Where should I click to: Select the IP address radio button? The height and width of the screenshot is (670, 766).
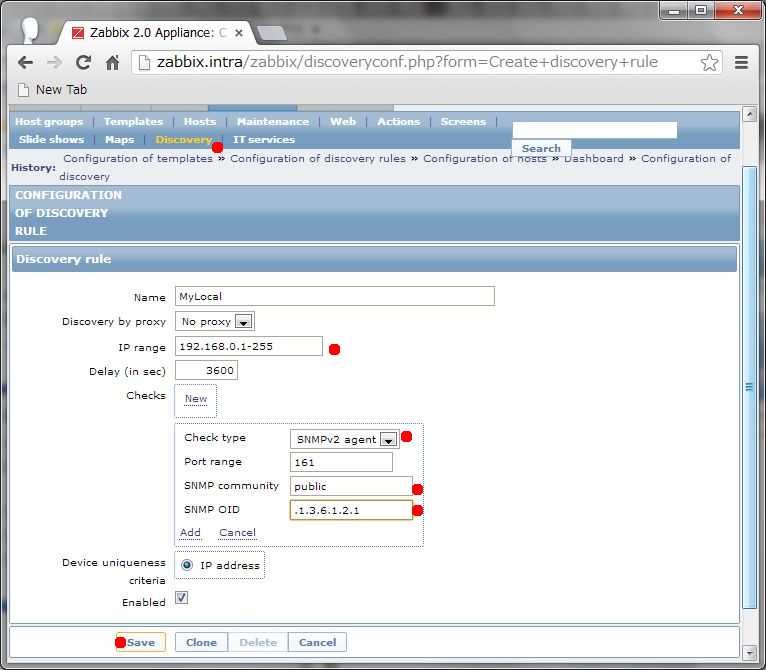point(187,565)
